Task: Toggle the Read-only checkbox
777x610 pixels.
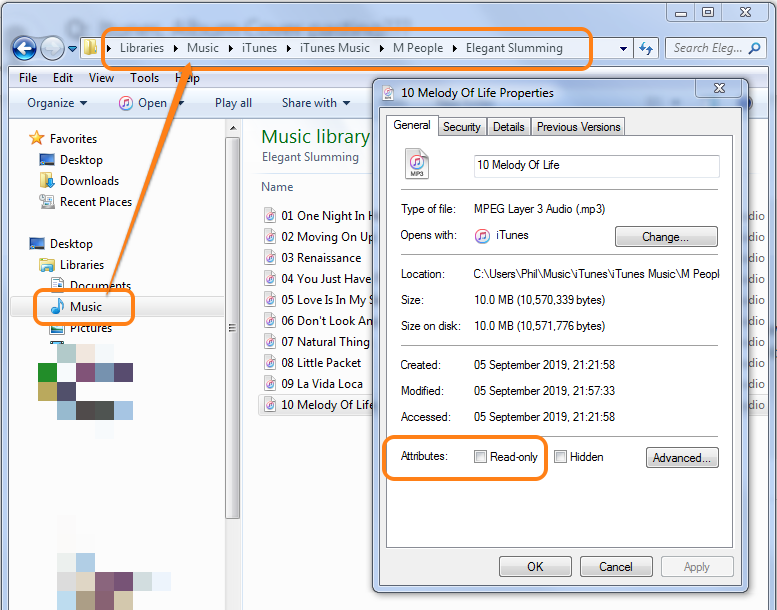Action: pyautogui.click(x=480, y=456)
